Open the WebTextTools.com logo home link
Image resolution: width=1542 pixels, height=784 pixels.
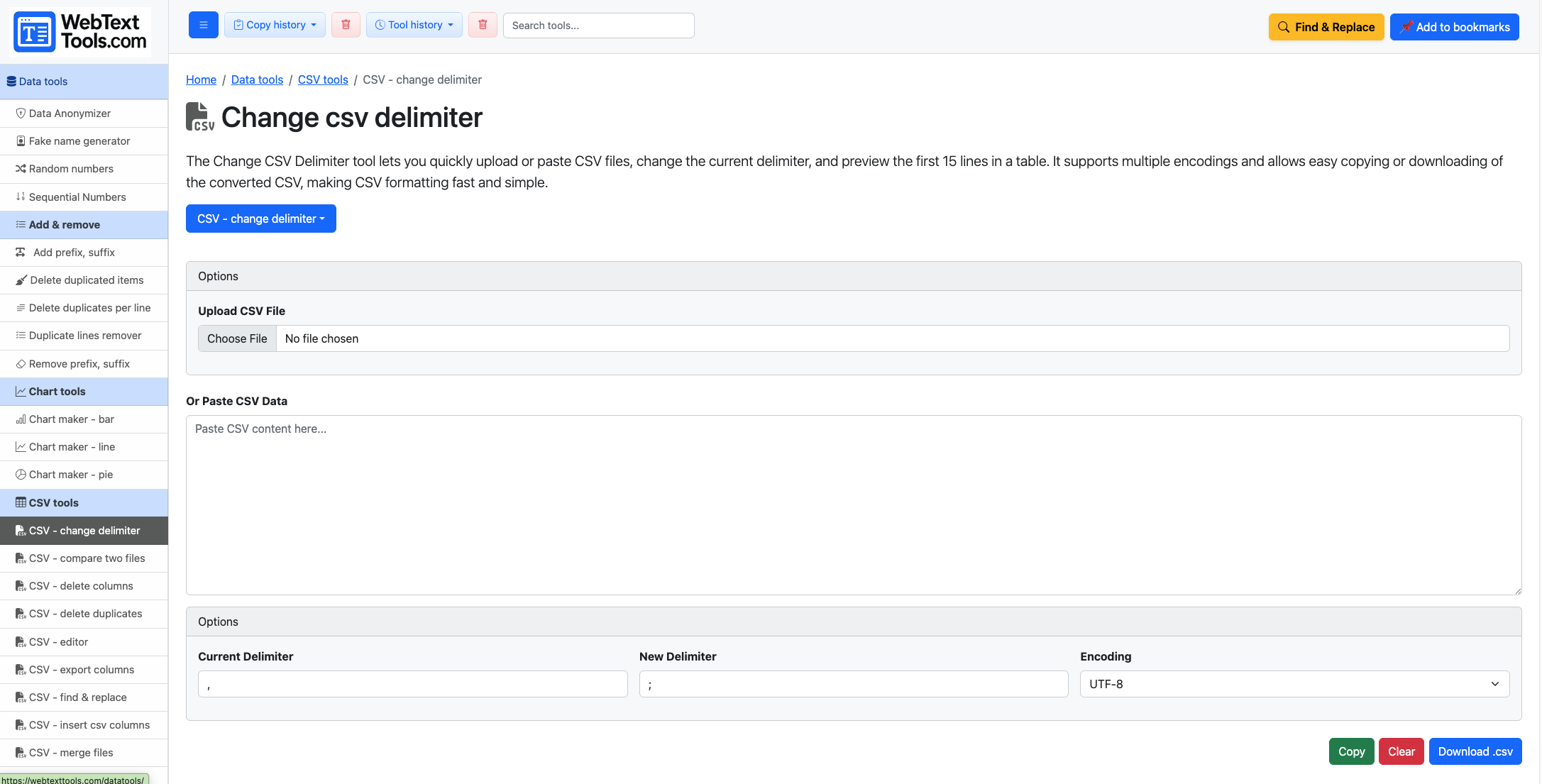pyautogui.click(x=82, y=32)
